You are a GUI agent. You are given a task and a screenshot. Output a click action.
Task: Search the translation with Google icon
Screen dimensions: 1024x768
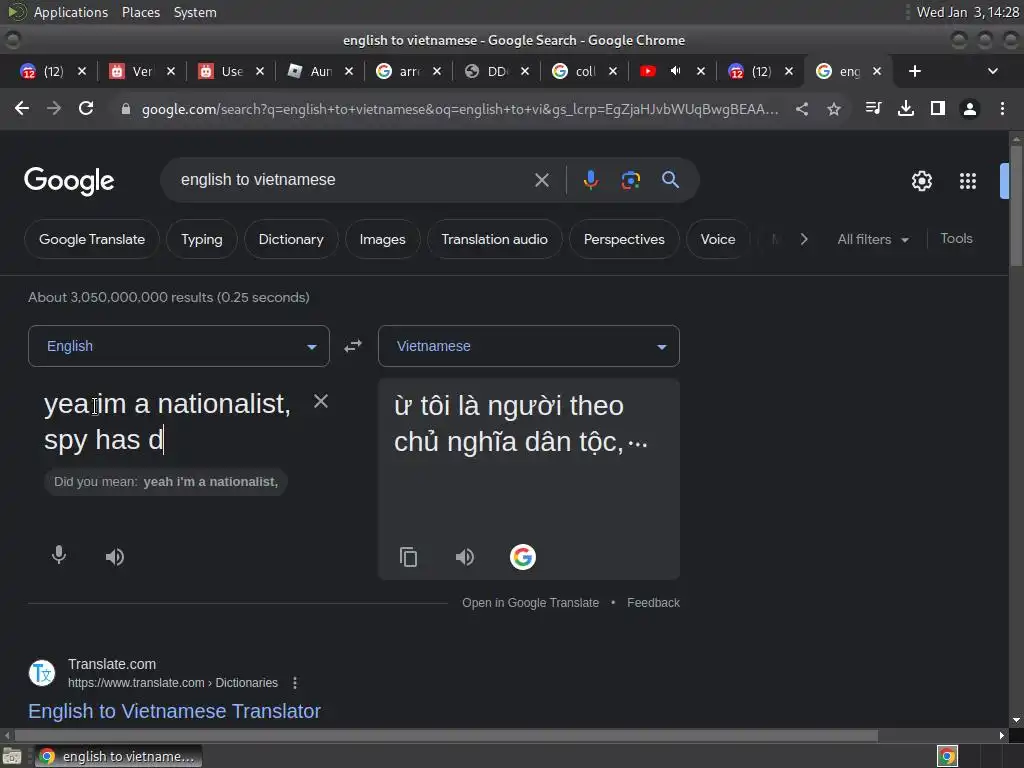coord(522,557)
